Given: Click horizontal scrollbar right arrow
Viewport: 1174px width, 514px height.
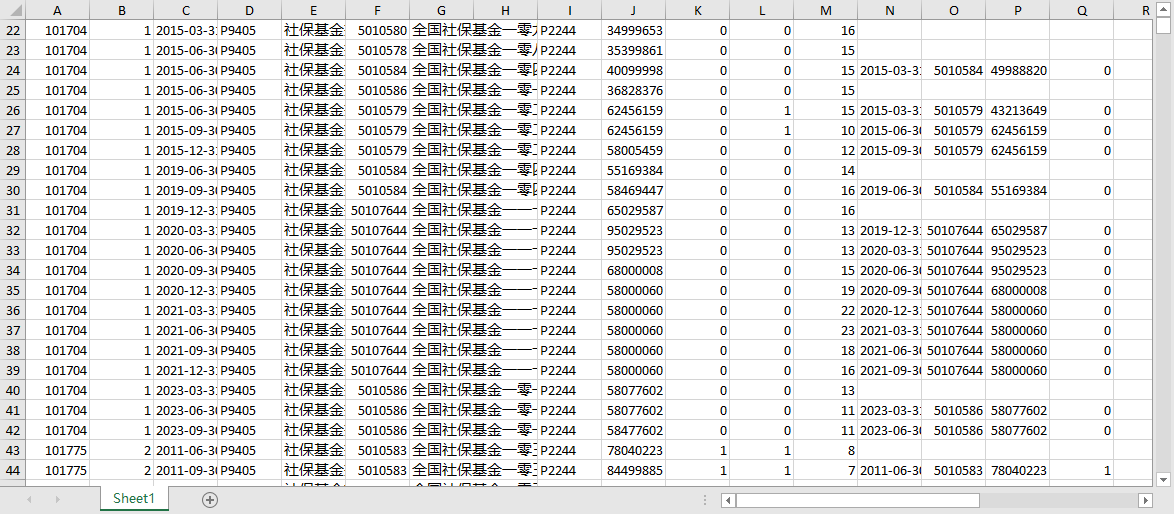Looking at the screenshot, I should [x=1145, y=499].
